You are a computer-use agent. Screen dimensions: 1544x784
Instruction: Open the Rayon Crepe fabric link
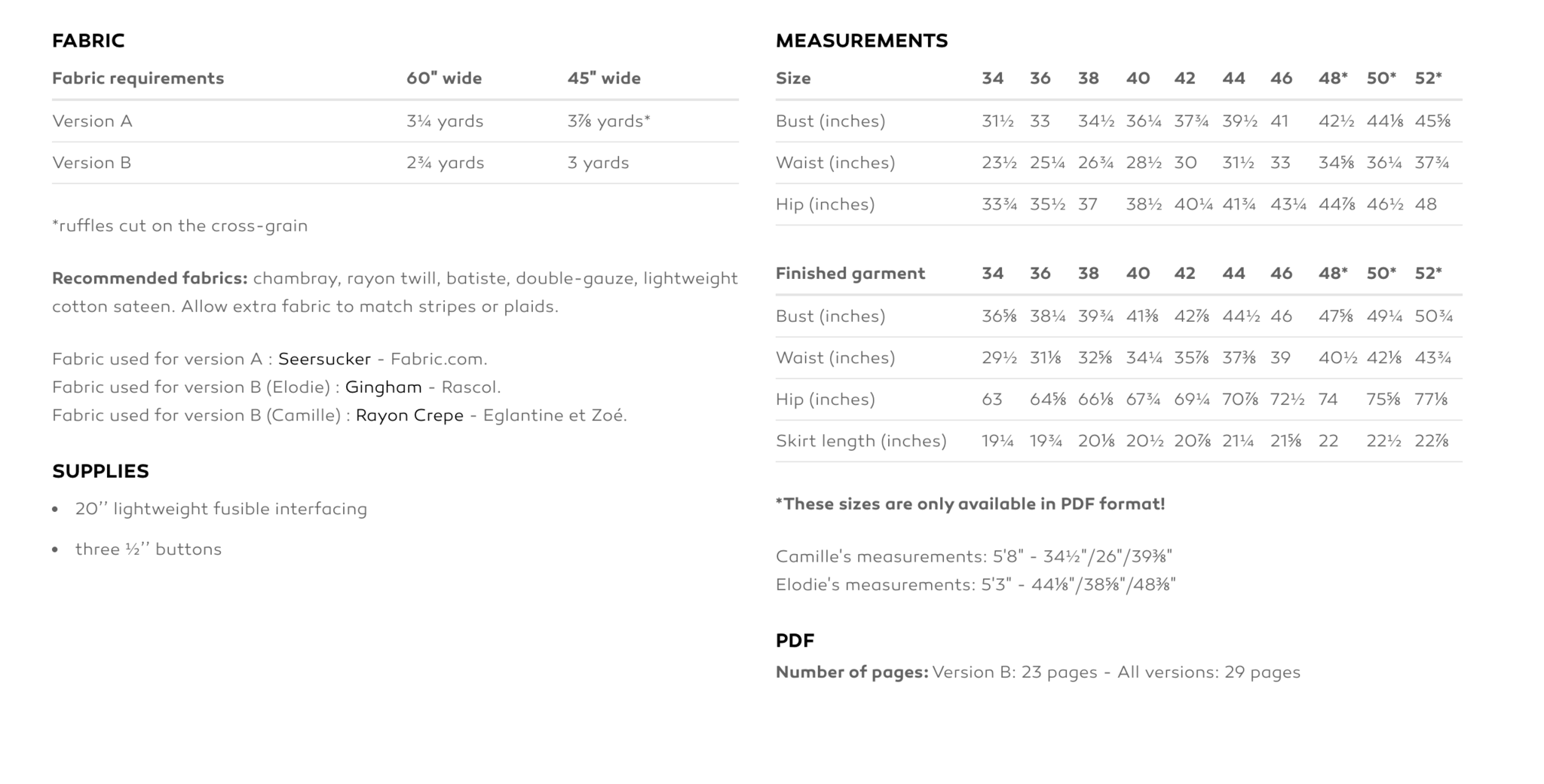409,415
